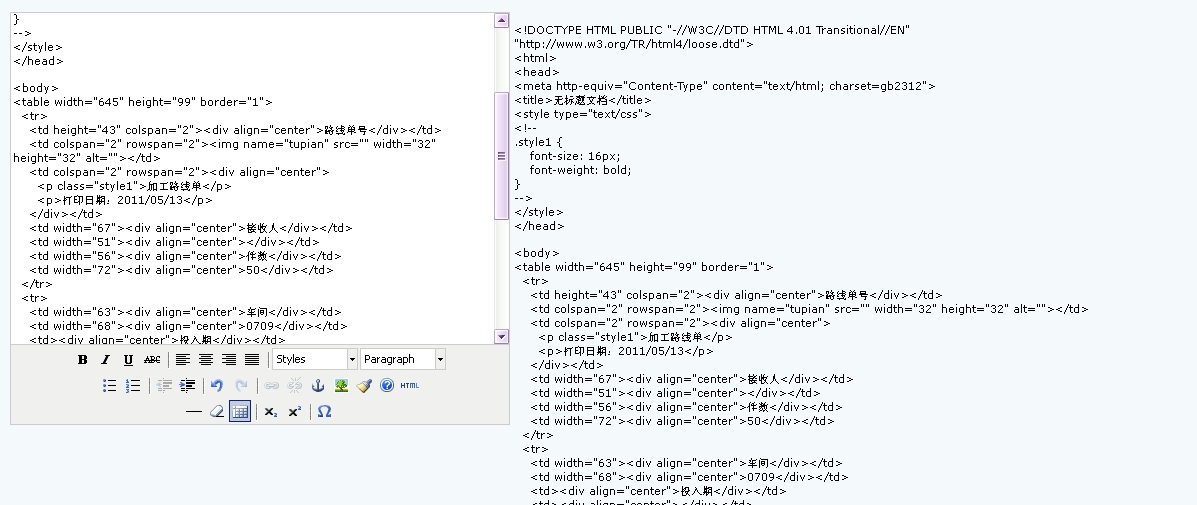The image size is (1197, 505).
Task: Open the Paragraph format dropdown
Action: 397,360
